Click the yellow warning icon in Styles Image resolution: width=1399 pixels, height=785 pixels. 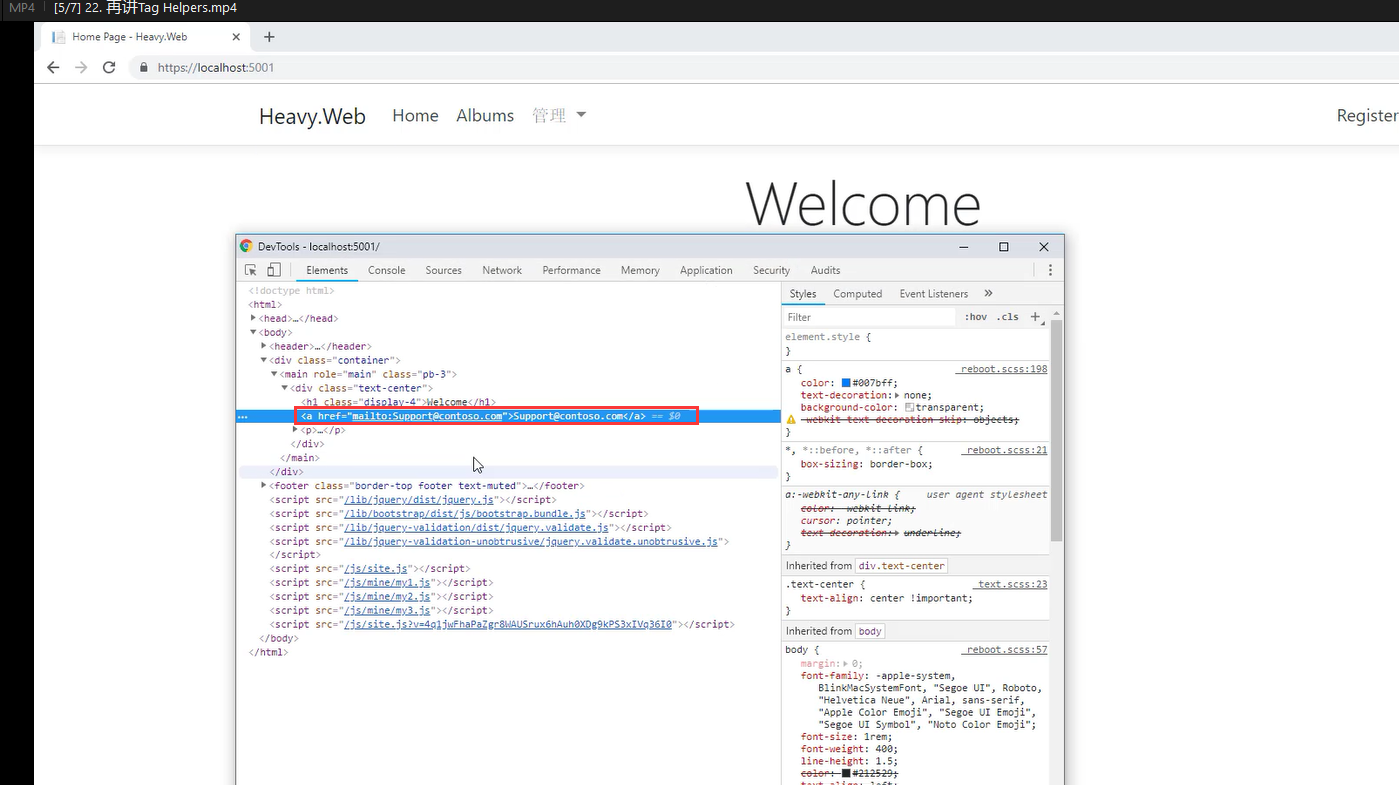pos(791,420)
